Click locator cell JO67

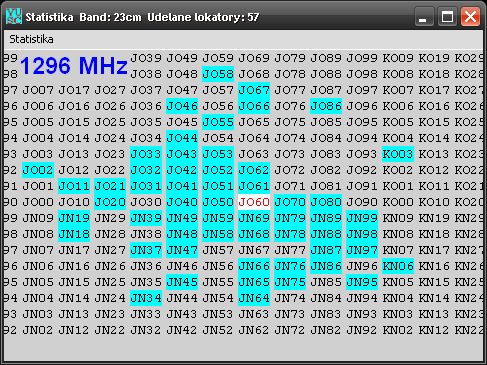tap(254, 90)
